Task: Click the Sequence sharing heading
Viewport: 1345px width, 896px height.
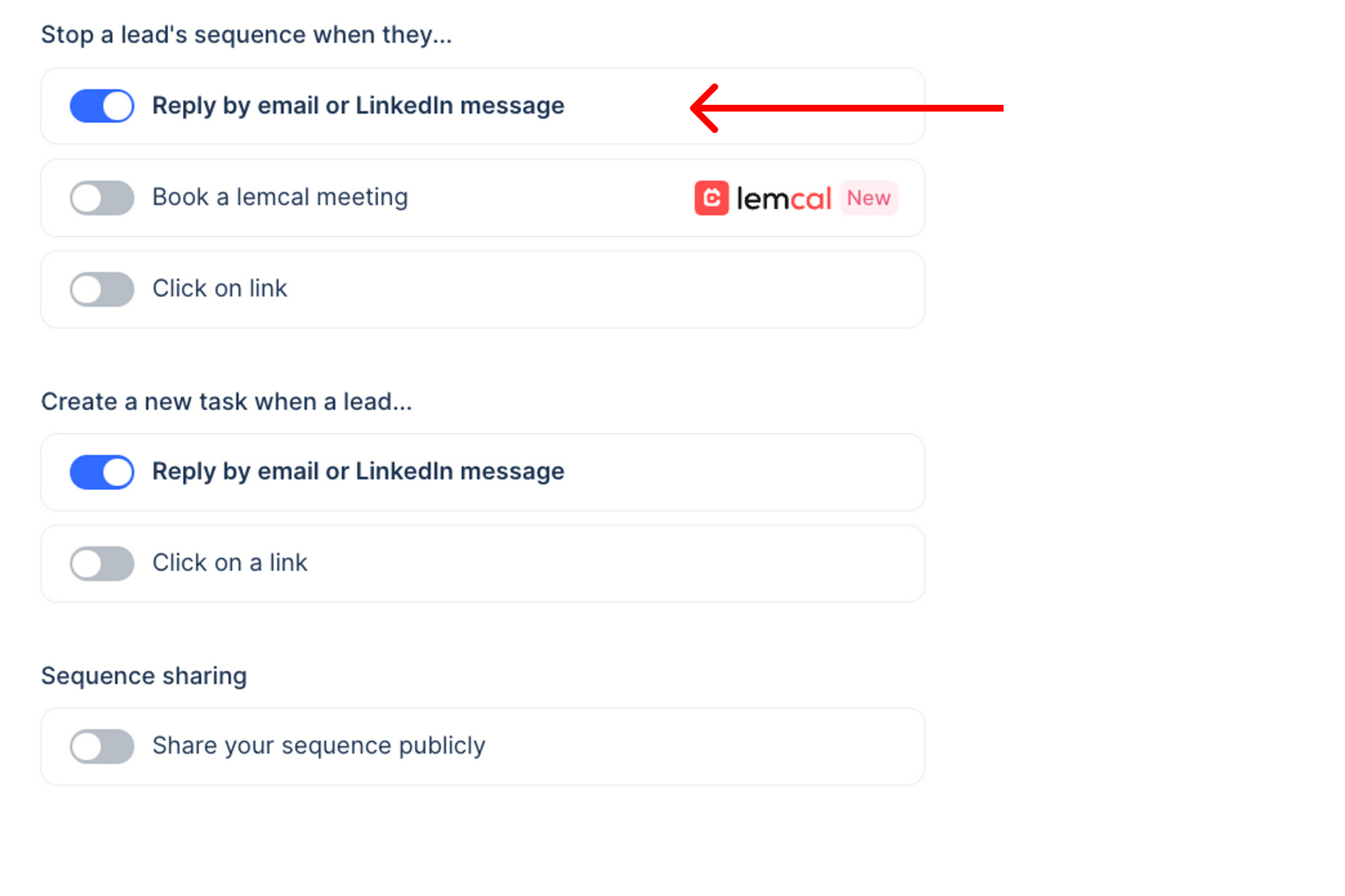Action: 144,676
